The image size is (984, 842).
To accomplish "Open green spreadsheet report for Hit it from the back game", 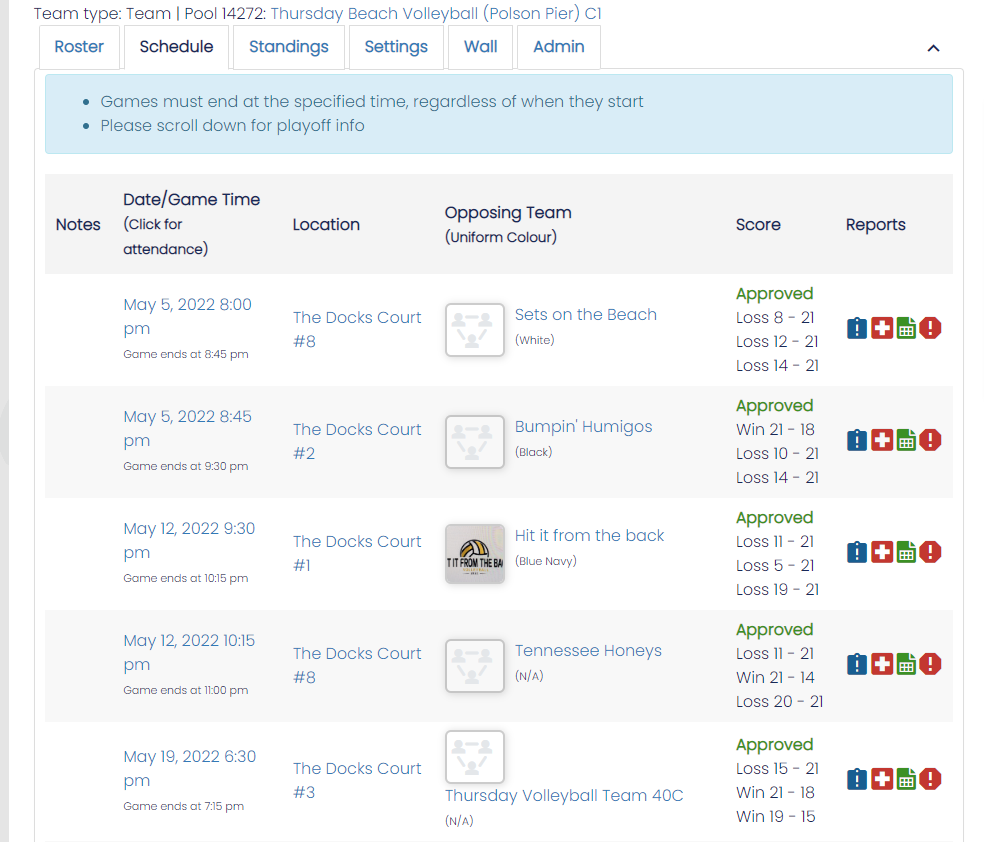I will (x=906, y=552).
